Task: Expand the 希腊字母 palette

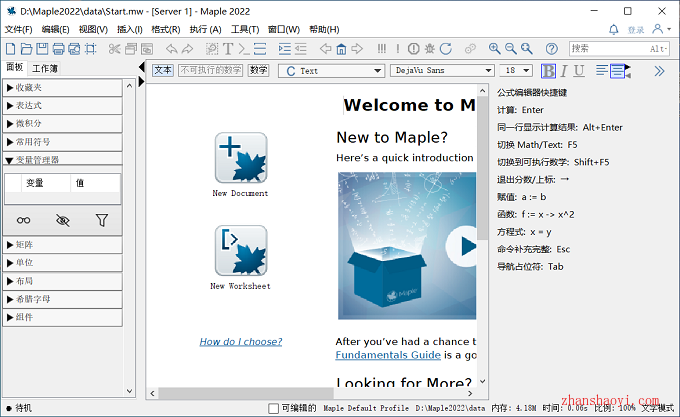Action: point(62,299)
